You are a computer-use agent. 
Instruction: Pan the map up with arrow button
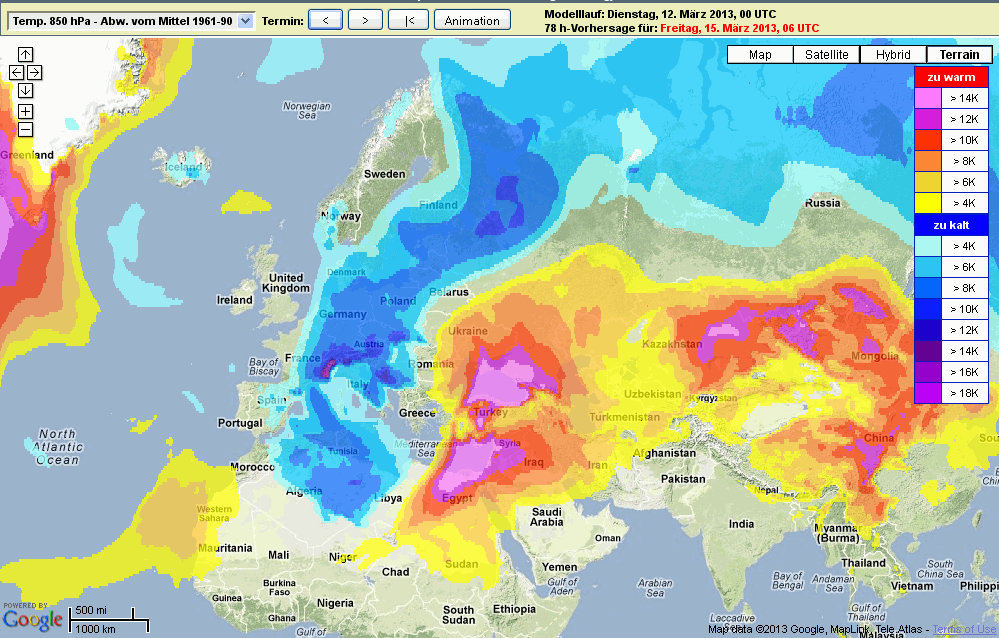(x=26, y=54)
